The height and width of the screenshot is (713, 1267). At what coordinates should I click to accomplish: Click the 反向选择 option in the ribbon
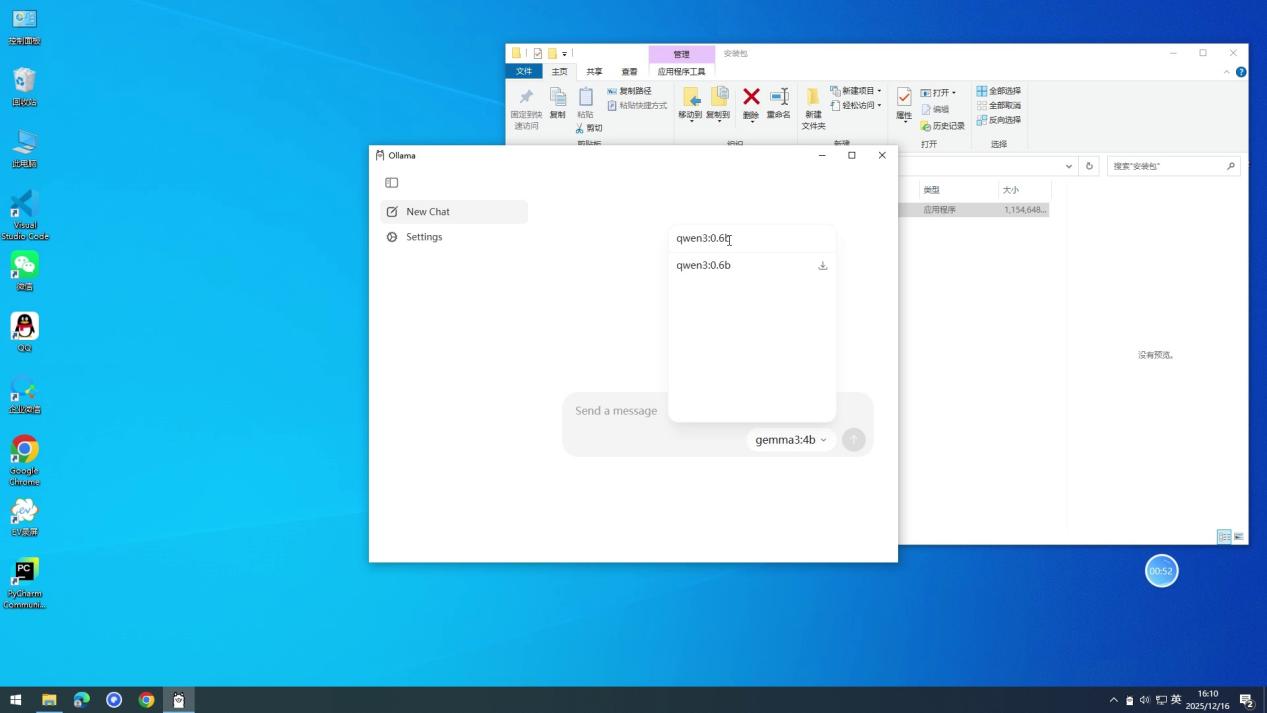(x=999, y=120)
